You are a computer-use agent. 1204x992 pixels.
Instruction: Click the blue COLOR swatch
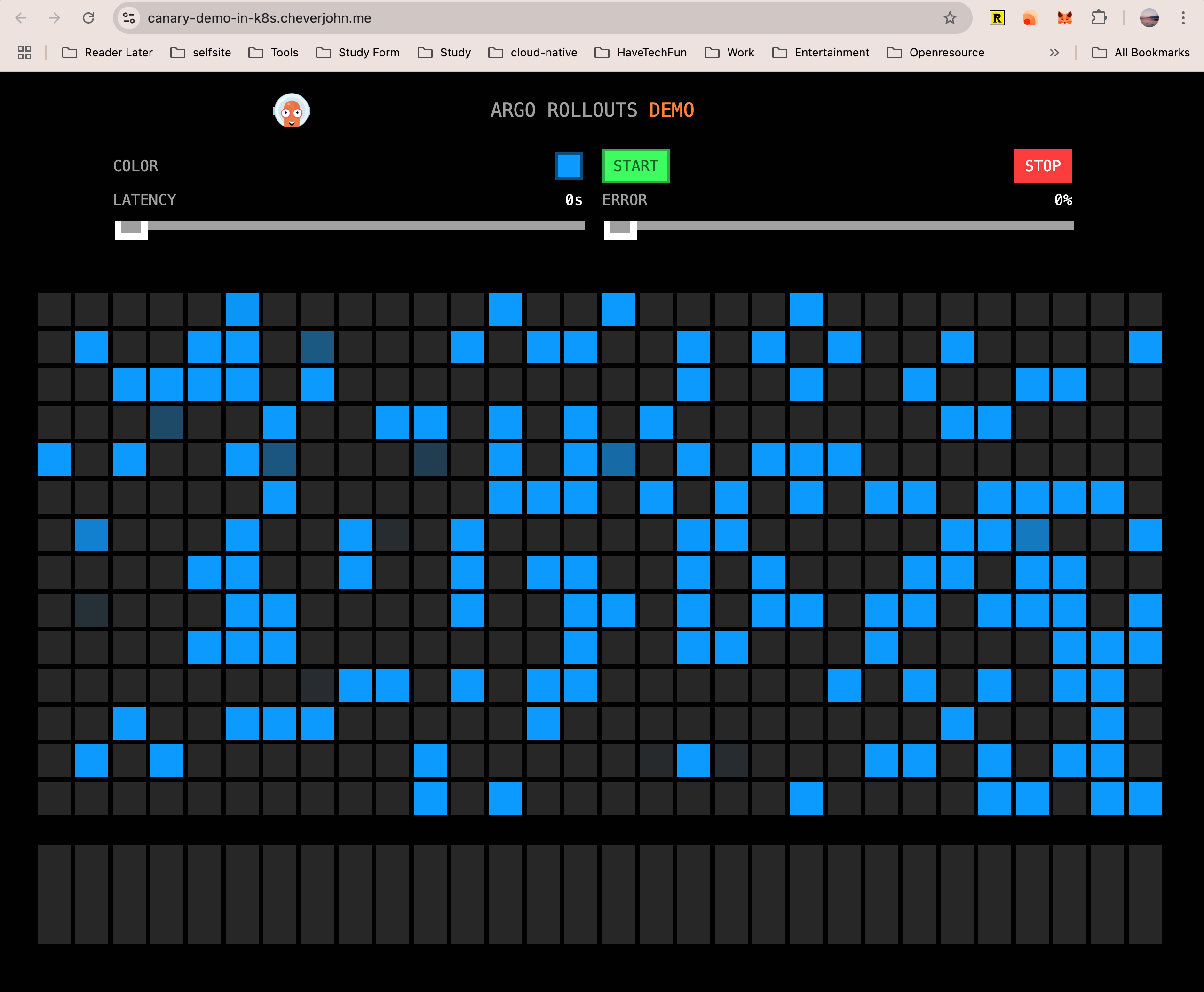pyautogui.click(x=569, y=165)
